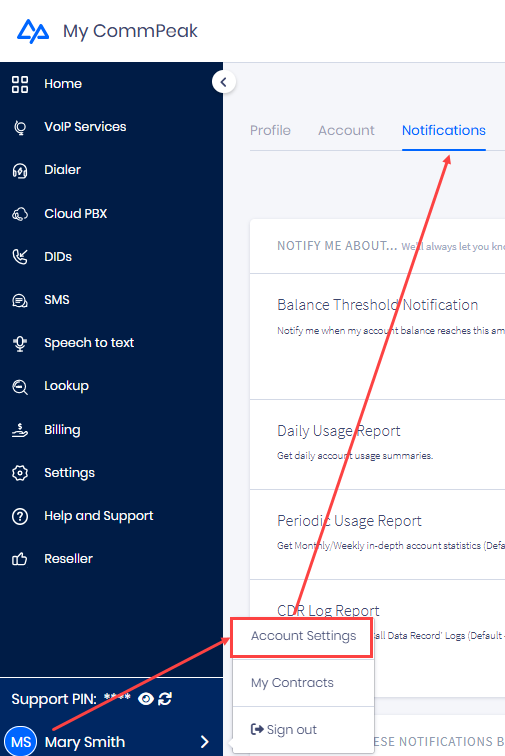The height and width of the screenshot is (756, 505).
Task: Collapse the sidebar with the arrow button
Action: click(223, 82)
